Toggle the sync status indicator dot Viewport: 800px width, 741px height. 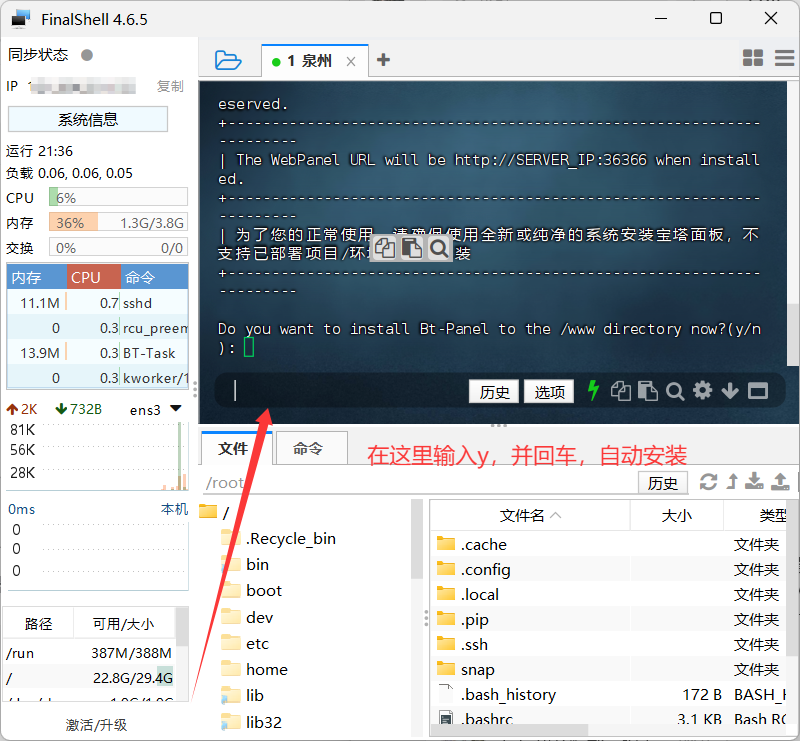87,55
